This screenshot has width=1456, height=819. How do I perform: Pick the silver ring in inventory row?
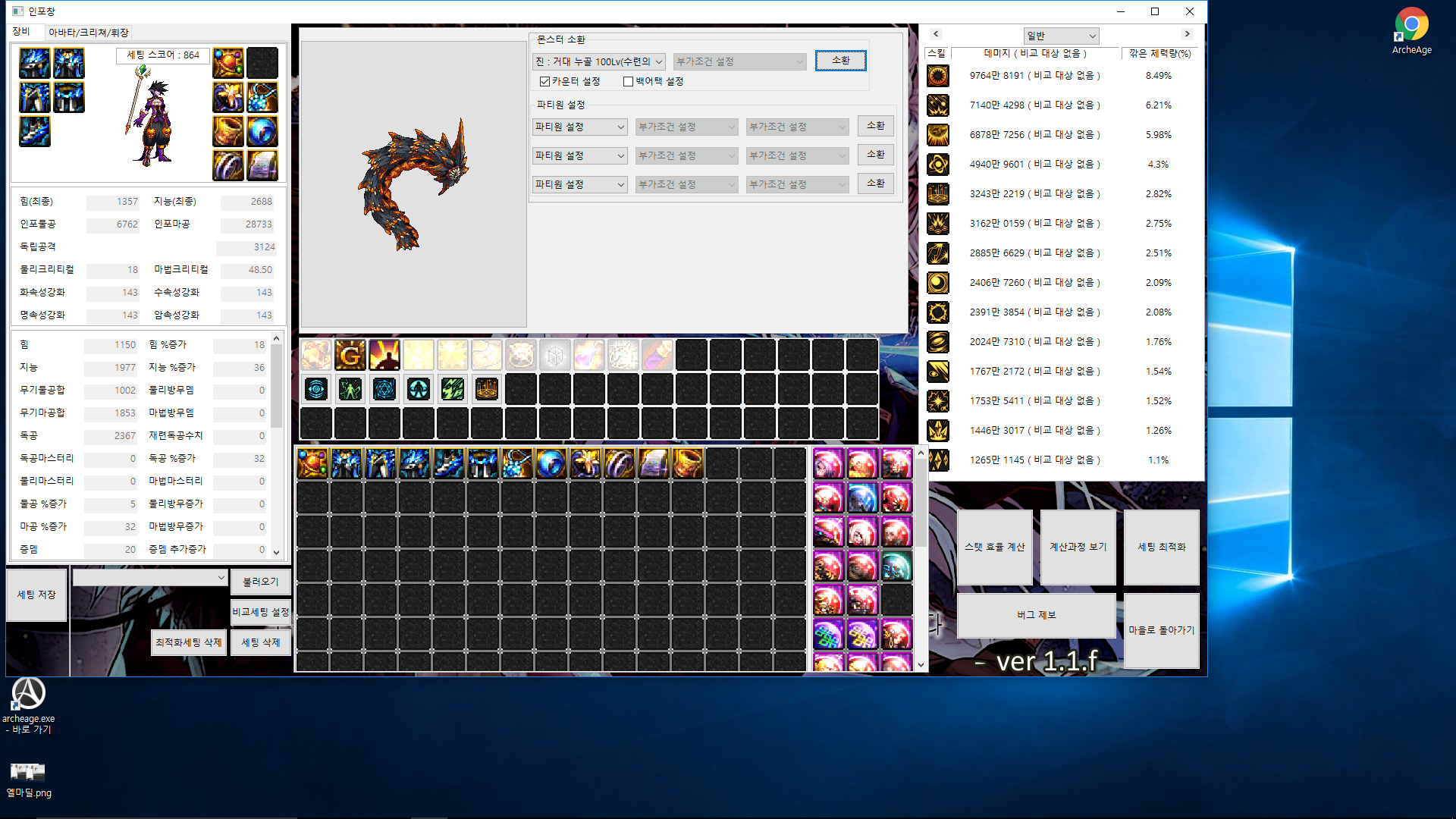pos(620,463)
